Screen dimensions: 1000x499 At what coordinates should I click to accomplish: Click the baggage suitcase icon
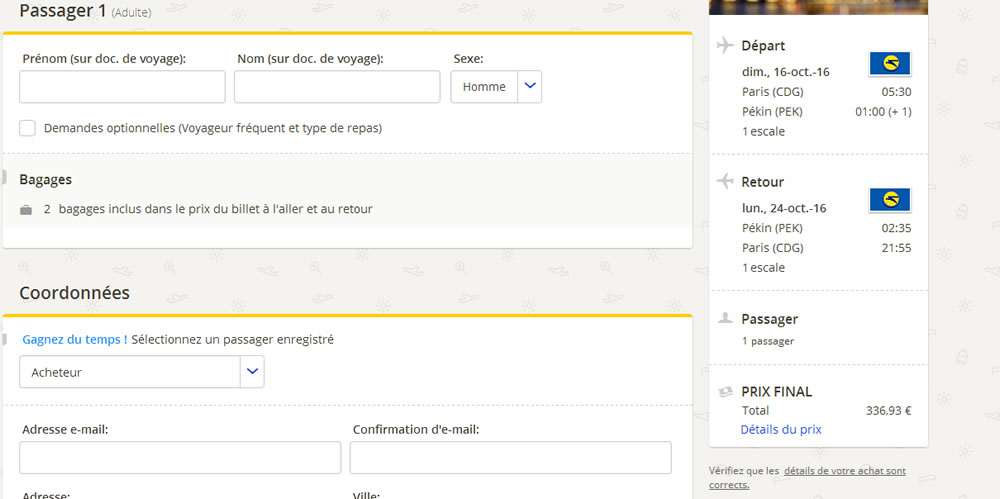pos(26,210)
